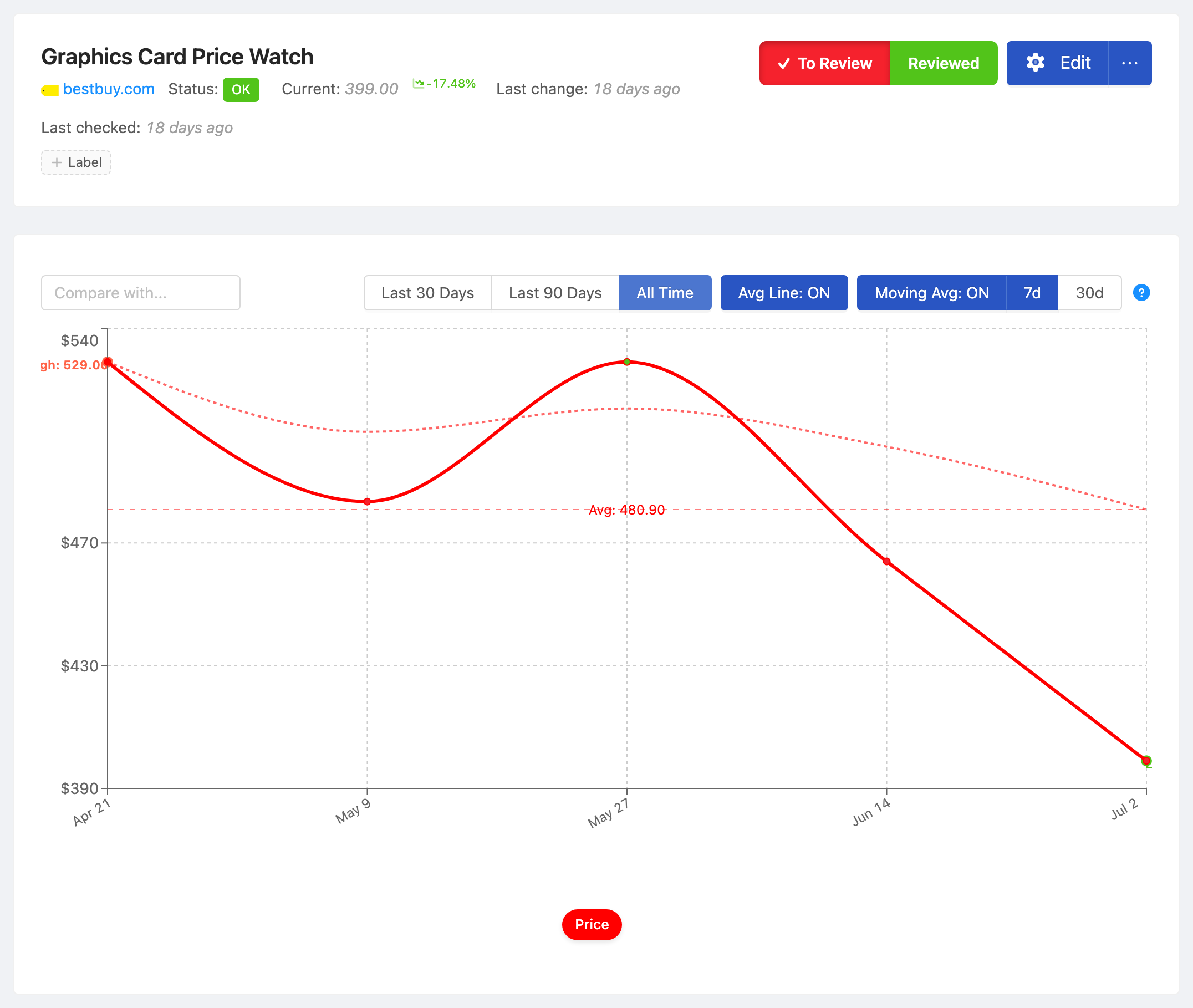Toggle Moving Avg: ON button
The width and height of the screenshot is (1193, 1008).
(931, 293)
